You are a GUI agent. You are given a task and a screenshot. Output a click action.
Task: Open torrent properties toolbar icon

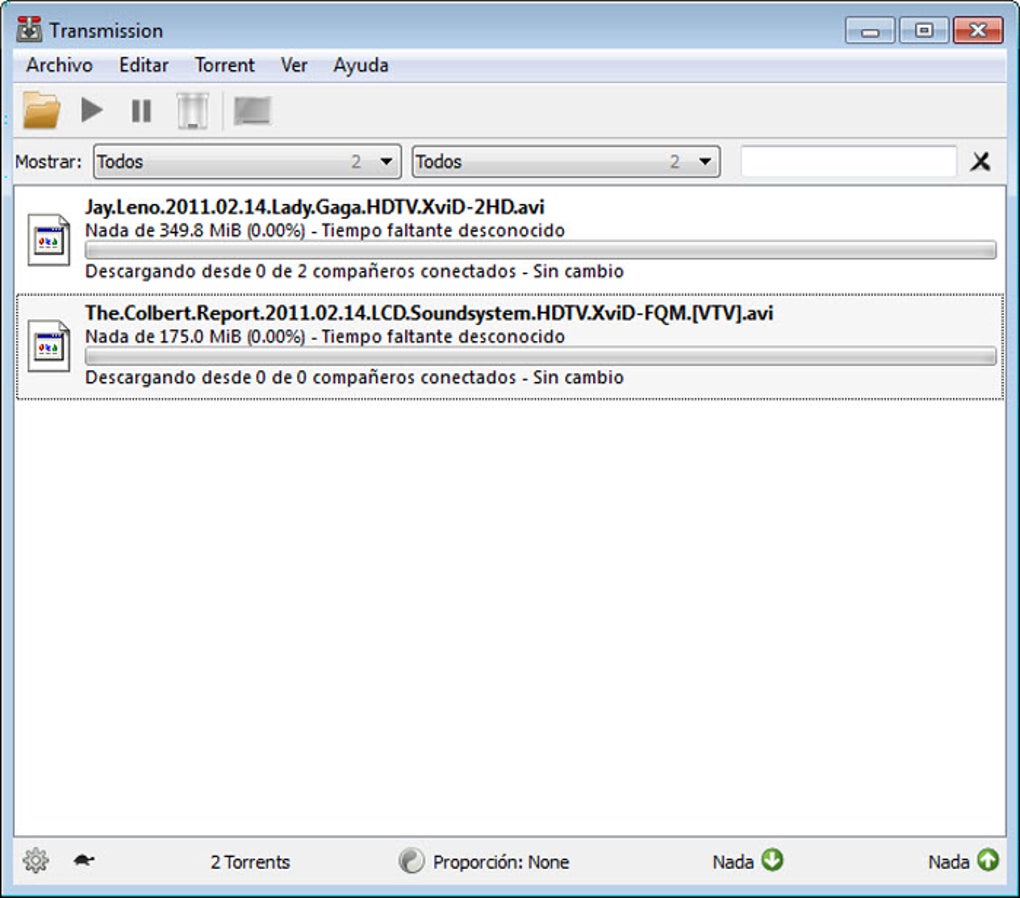tap(252, 111)
